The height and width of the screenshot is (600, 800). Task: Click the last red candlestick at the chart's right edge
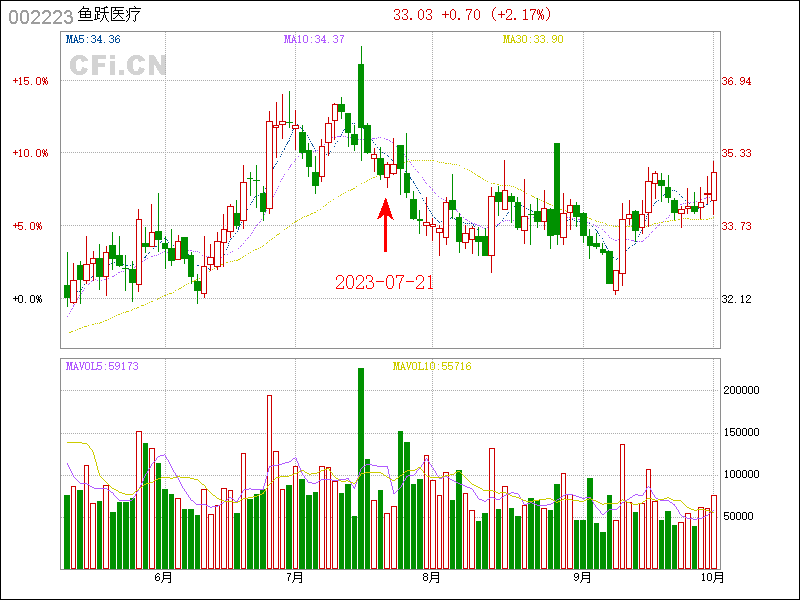tap(714, 186)
